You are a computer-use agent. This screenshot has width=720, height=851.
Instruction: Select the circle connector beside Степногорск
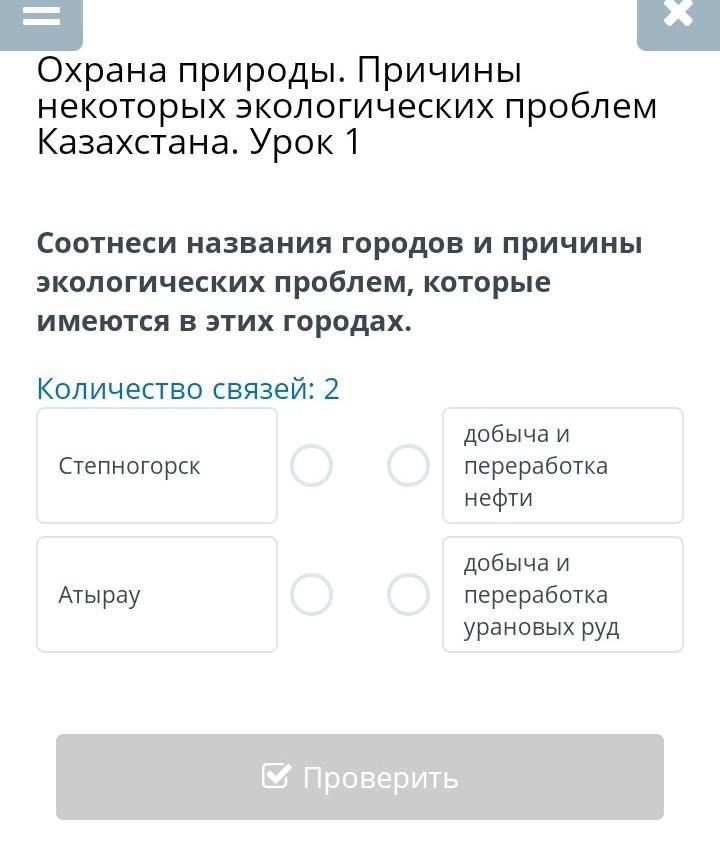point(311,466)
